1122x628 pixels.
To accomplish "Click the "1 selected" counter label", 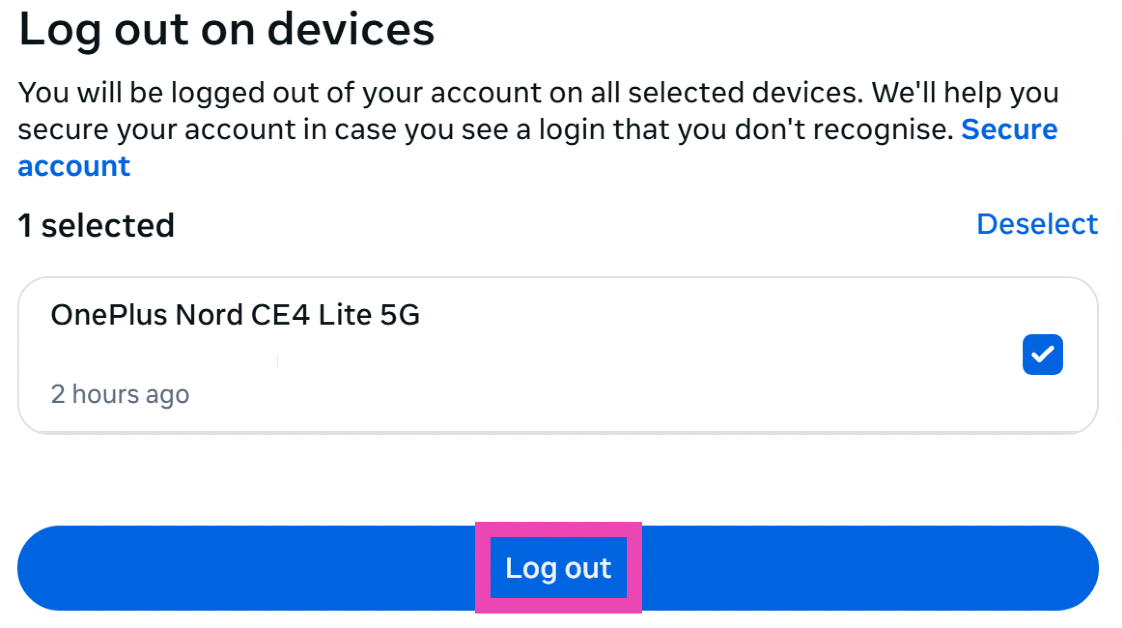I will [x=96, y=226].
